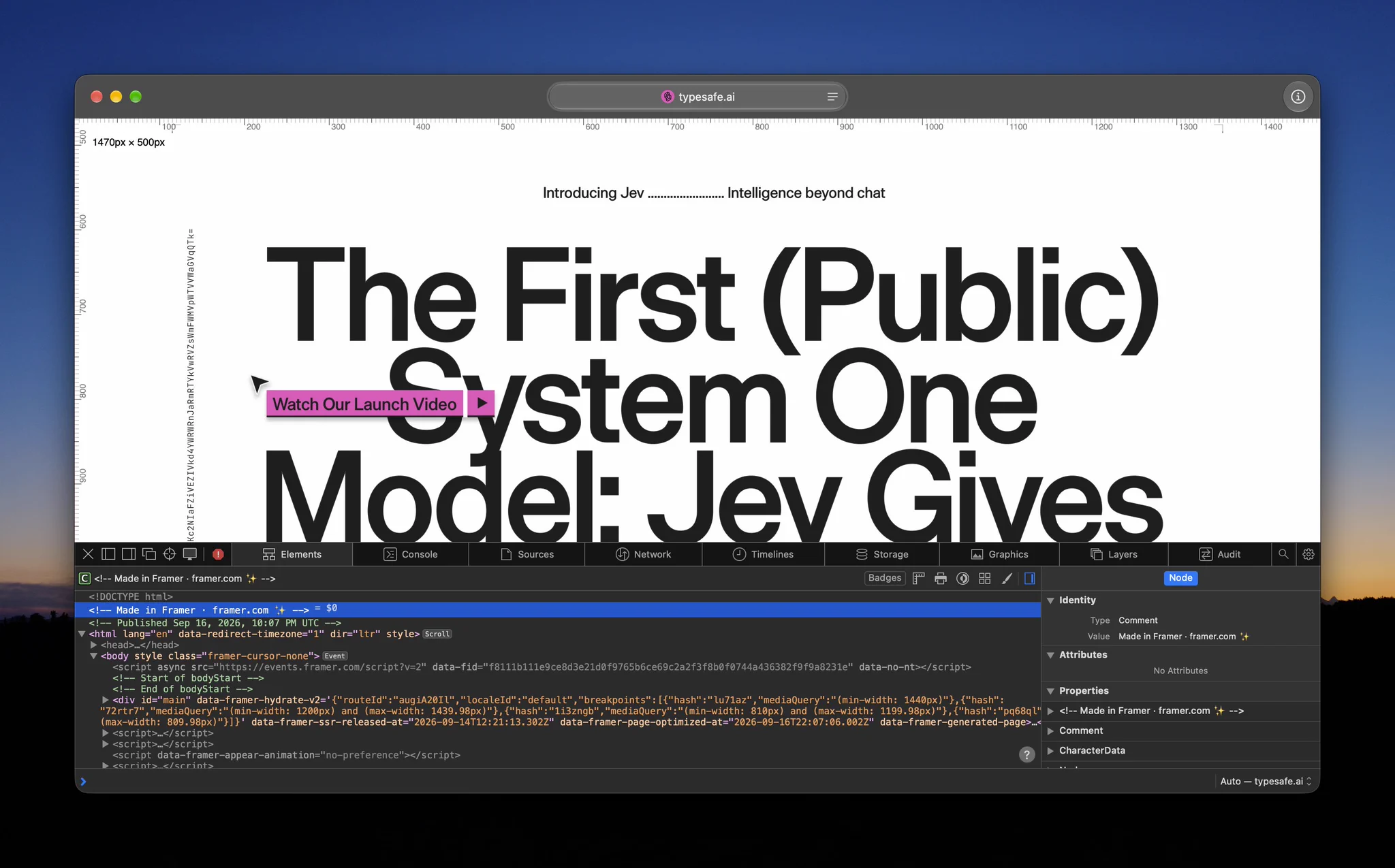
Task: Toggle dark appearance with the half-circle icon
Action: 962,578
